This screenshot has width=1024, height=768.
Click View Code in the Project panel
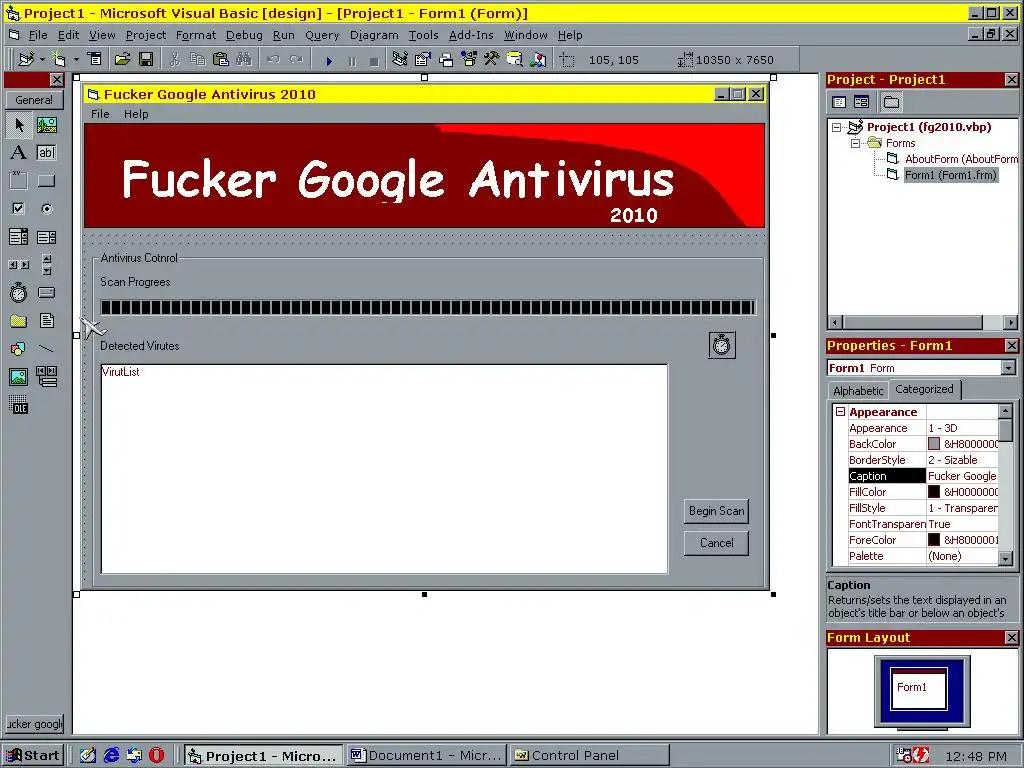tap(840, 102)
